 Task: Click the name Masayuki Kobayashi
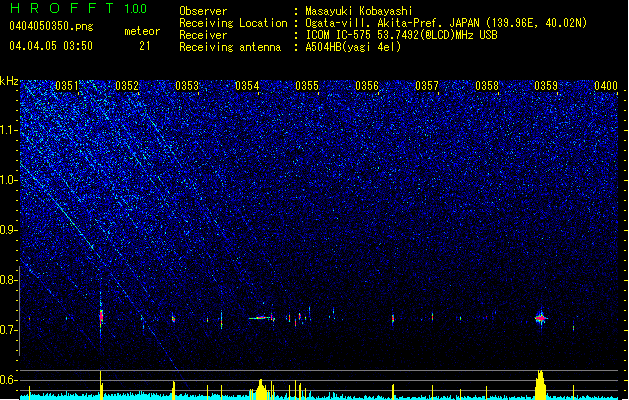[359, 11]
